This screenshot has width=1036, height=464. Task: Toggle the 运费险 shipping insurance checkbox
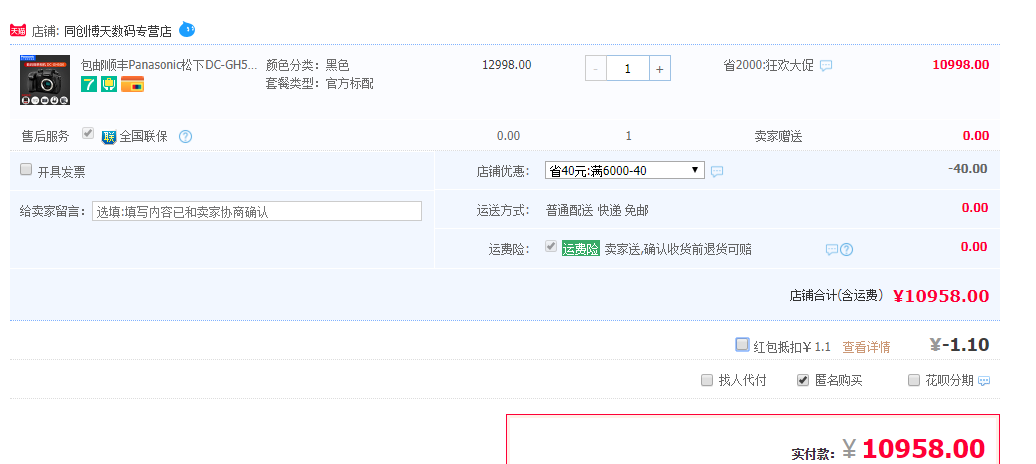coord(550,247)
